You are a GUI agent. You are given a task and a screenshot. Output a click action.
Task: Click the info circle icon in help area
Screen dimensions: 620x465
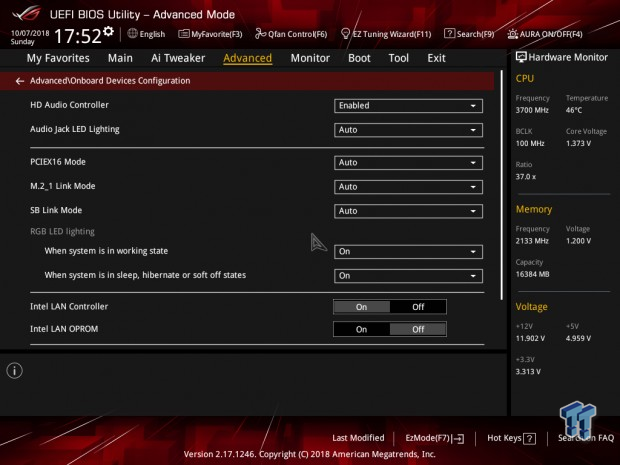(x=15, y=370)
